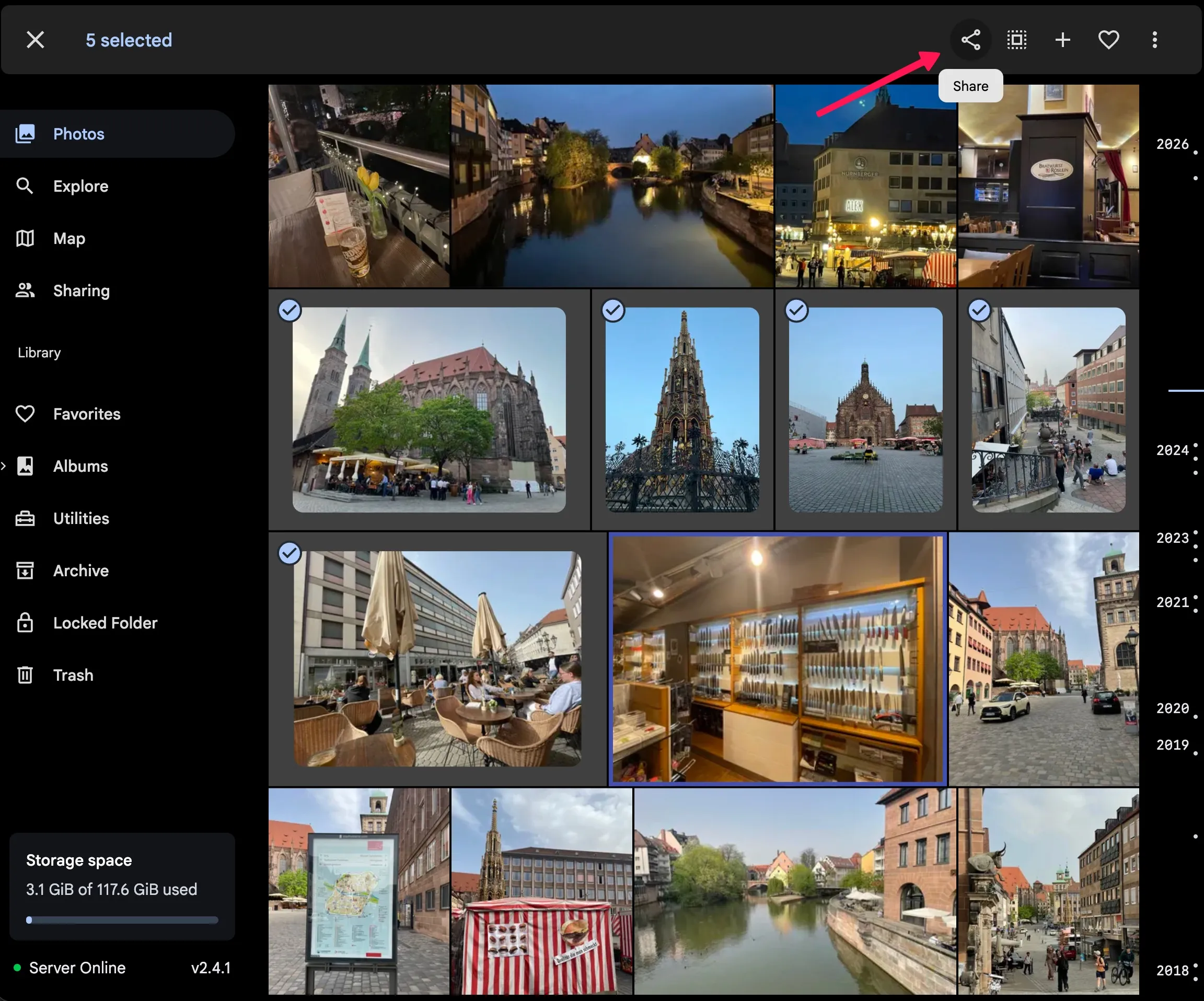Uncheck the gothic fountain spire photo
This screenshot has height=1001, width=1204.
[x=613, y=310]
